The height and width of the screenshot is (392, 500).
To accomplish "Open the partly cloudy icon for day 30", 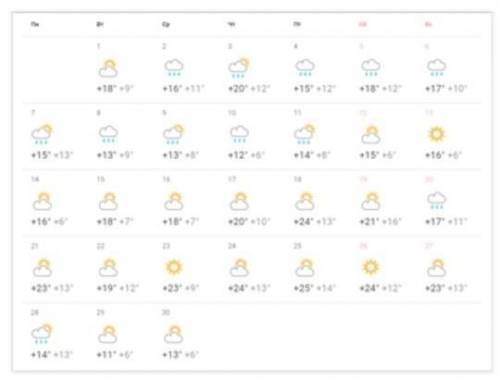I will 174,334.
